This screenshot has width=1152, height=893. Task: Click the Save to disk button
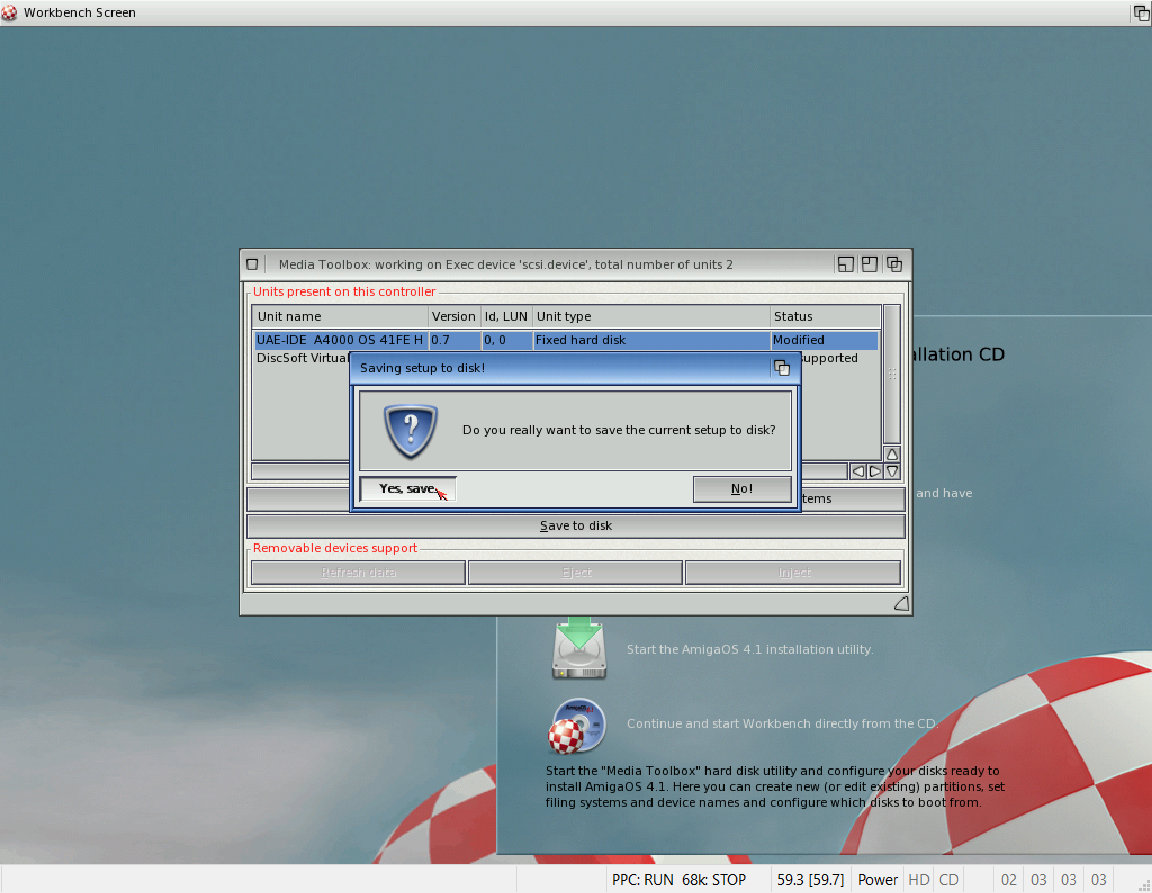tap(576, 526)
